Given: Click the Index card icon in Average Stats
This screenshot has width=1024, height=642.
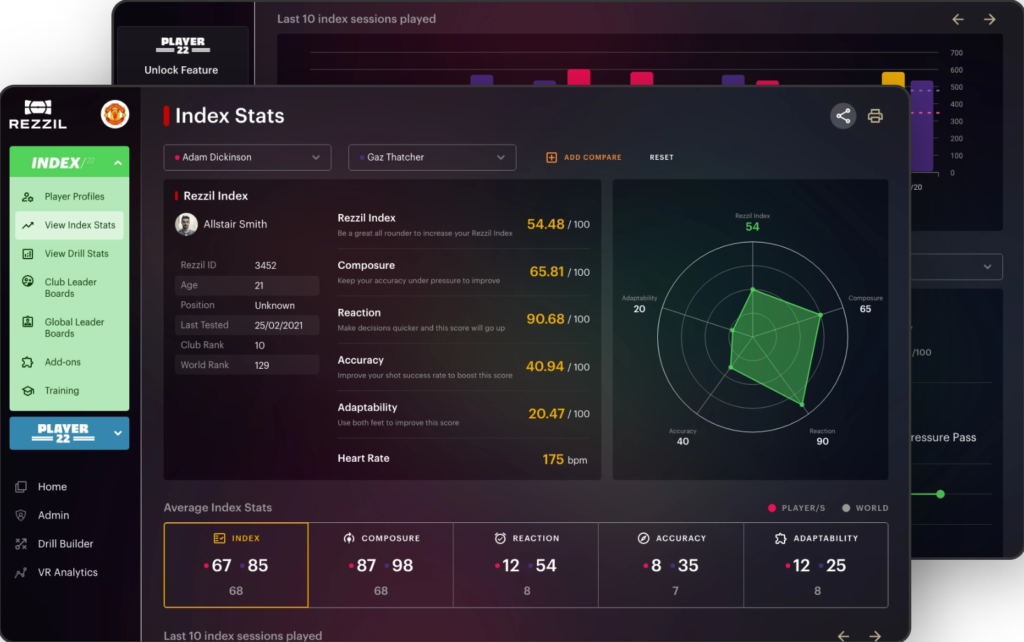Looking at the screenshot, I should (219, 538).
